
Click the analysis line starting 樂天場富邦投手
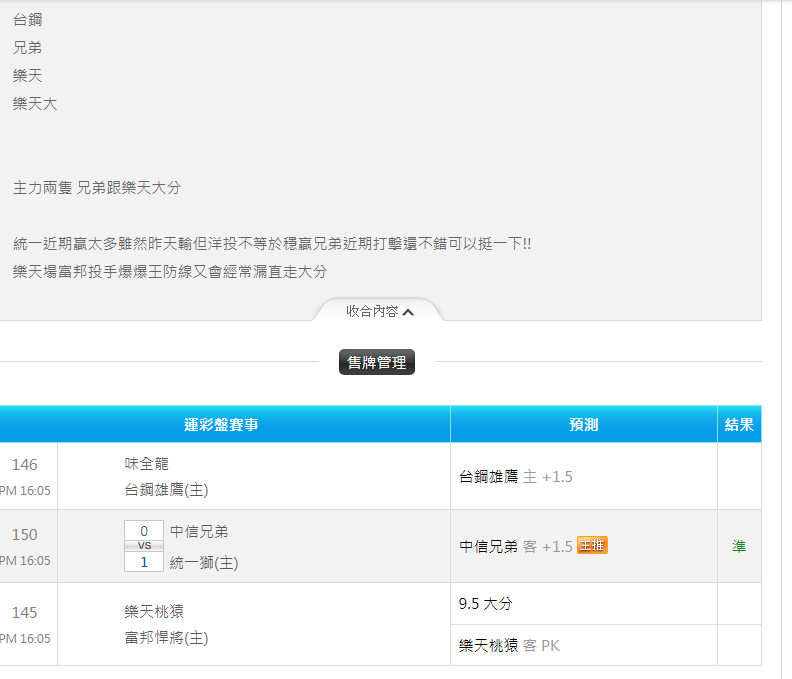pyautogui.click(x=170, y=272)
